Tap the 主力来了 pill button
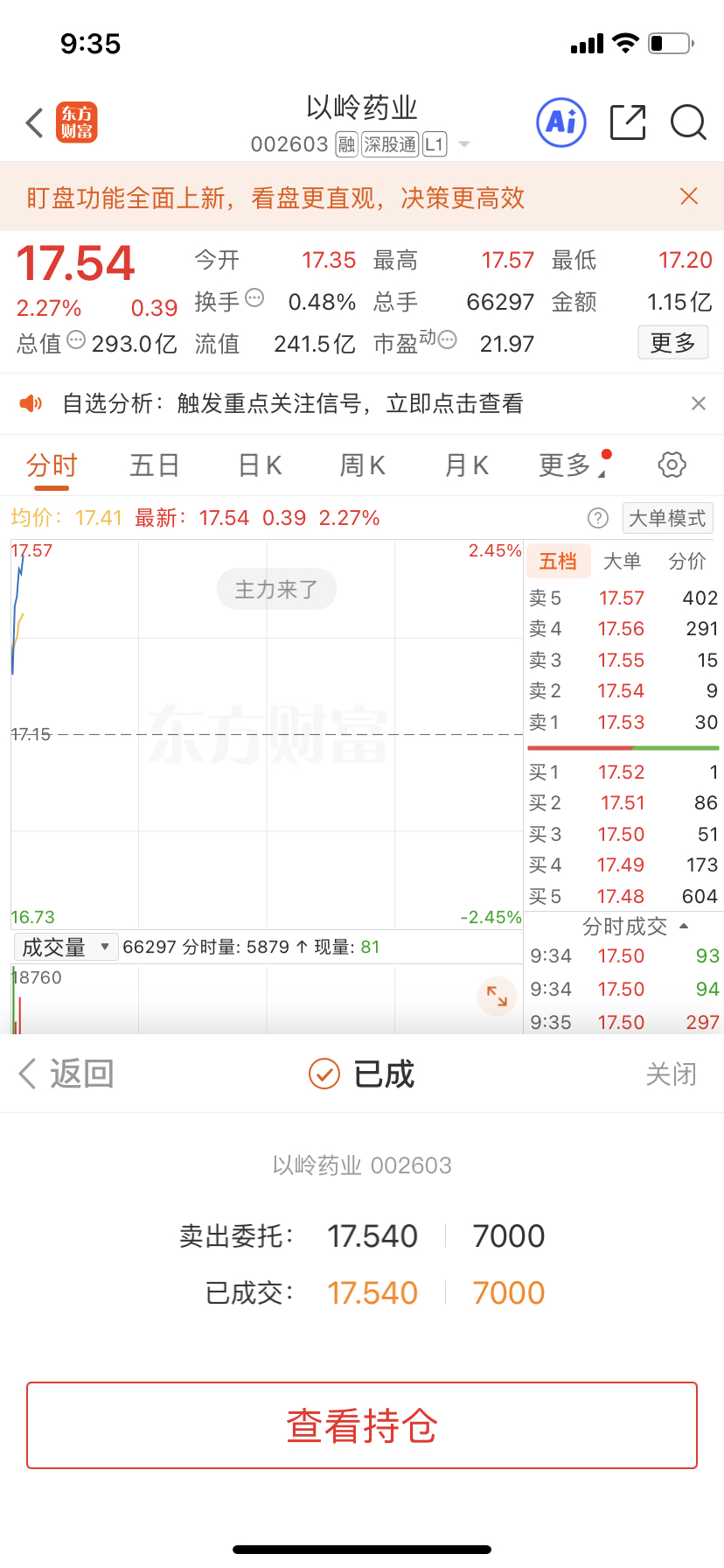 [276, 589]
